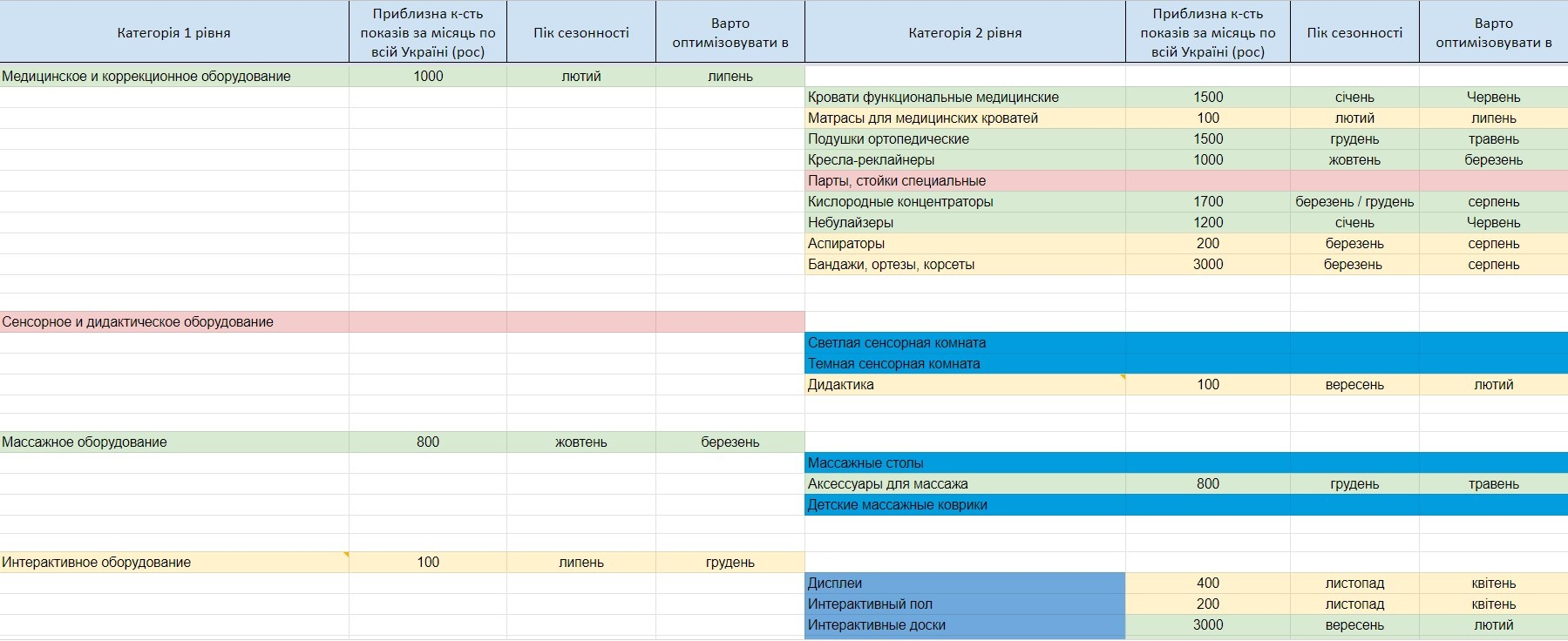Screen dimensions: 1568x641
Task: Select the 'Темная сенсорная комната' cell
Action: (x=965, y=364)
